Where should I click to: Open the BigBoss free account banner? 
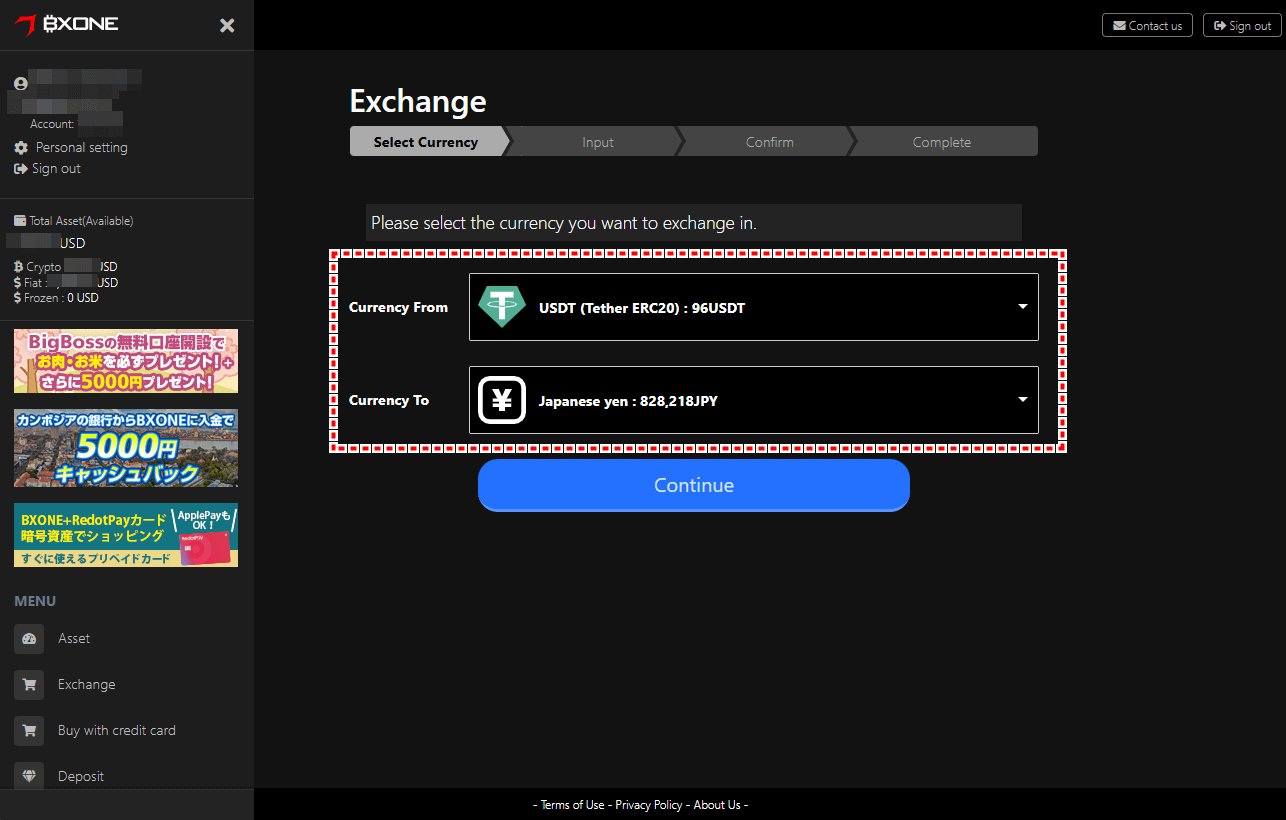coord(126,361)
